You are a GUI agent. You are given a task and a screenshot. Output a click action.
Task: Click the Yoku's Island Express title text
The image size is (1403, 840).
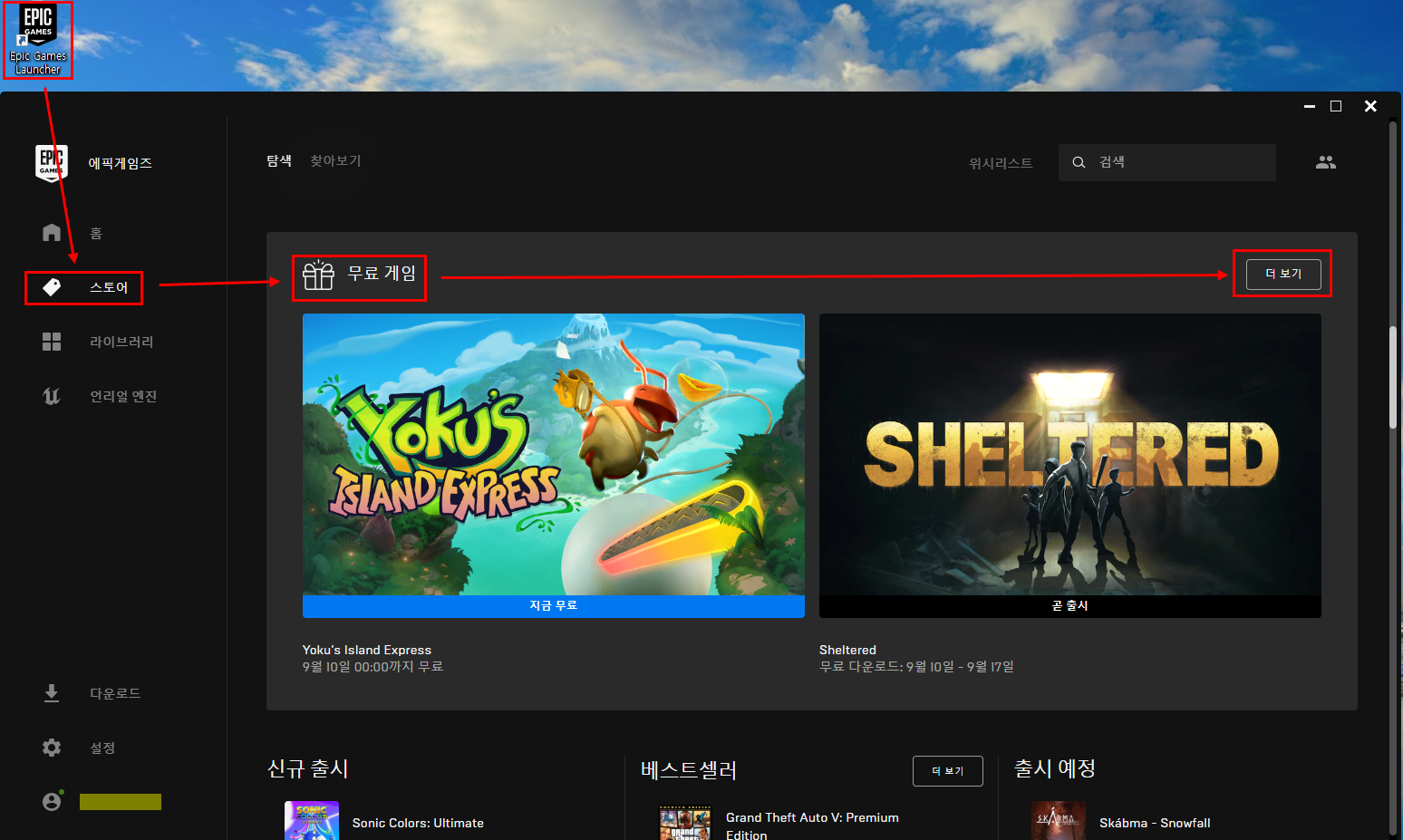click(x=367, y=650)
